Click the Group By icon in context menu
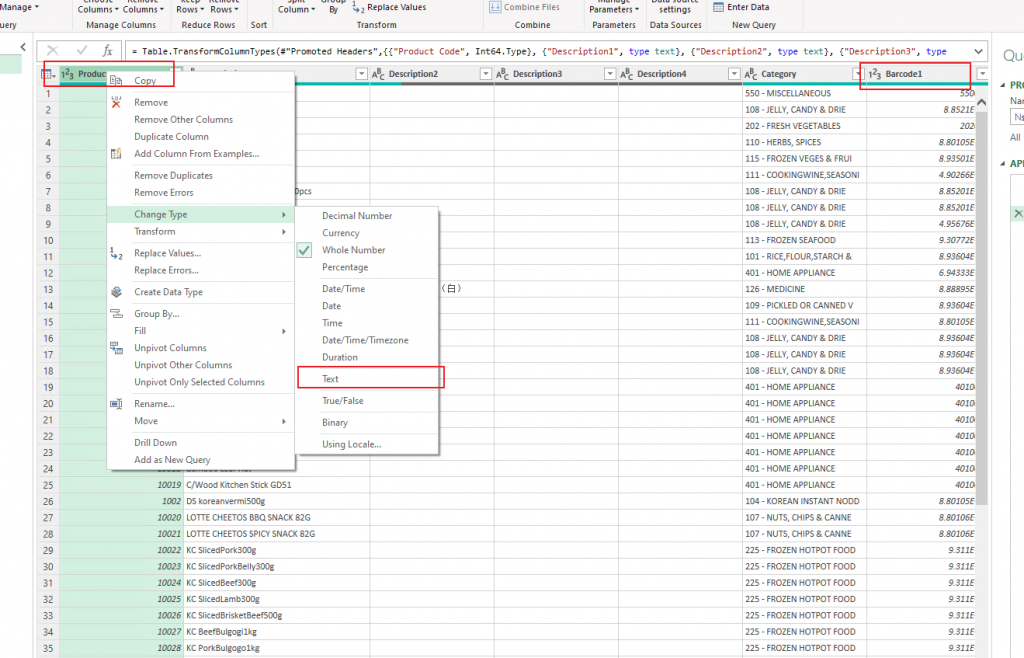Screen dimensions: 1024x658 click(x=116, y=313)
